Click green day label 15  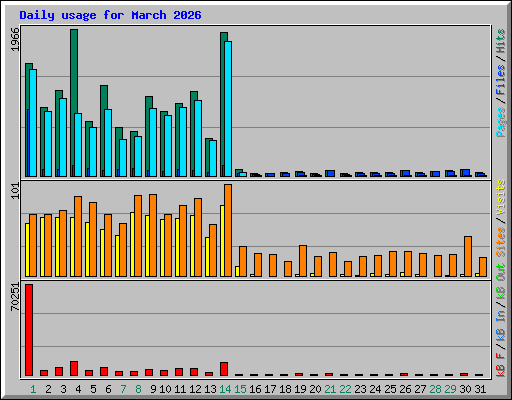tap(240, 389)
